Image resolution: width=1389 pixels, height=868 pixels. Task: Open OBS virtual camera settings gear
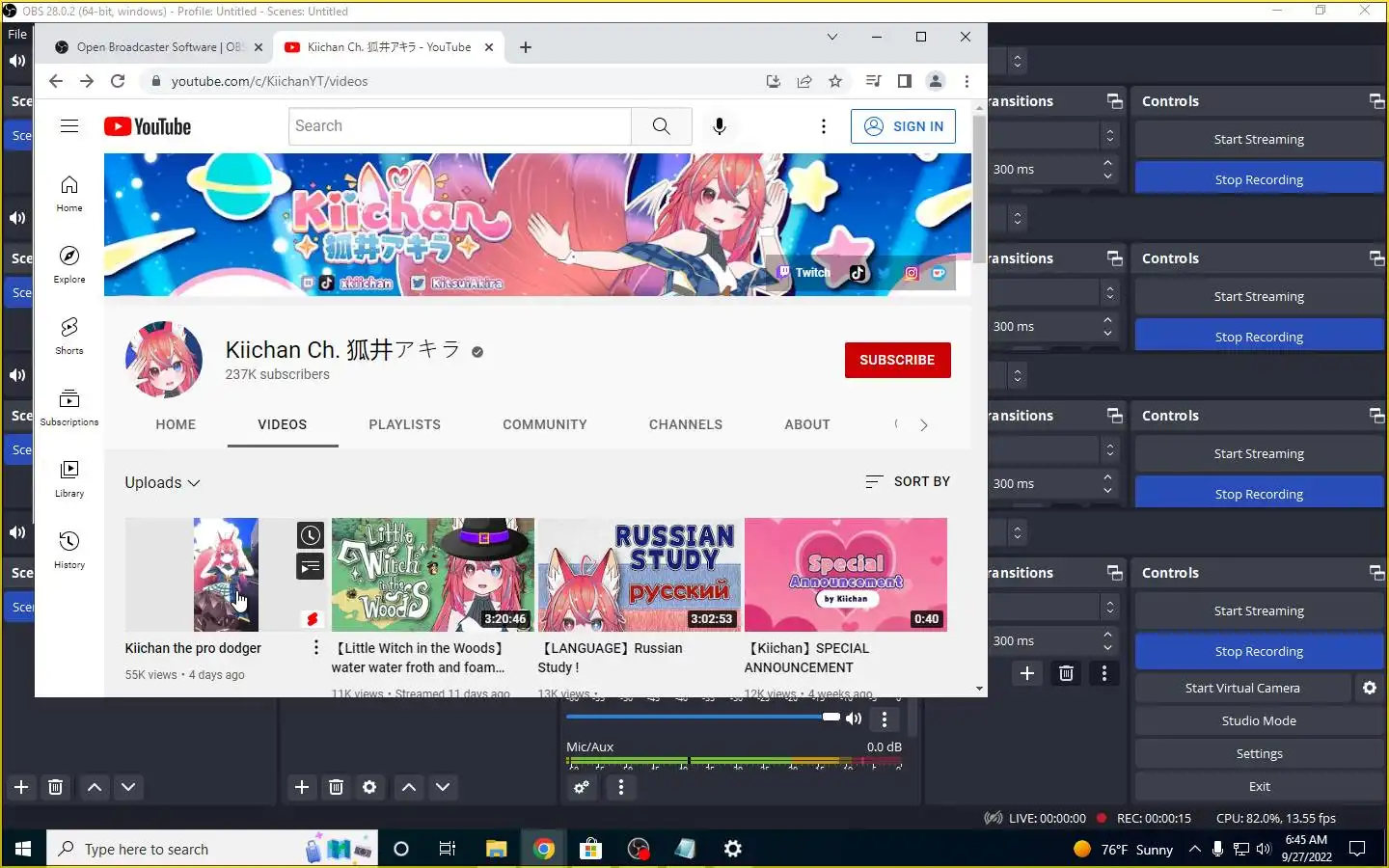tap(1370, 688)
